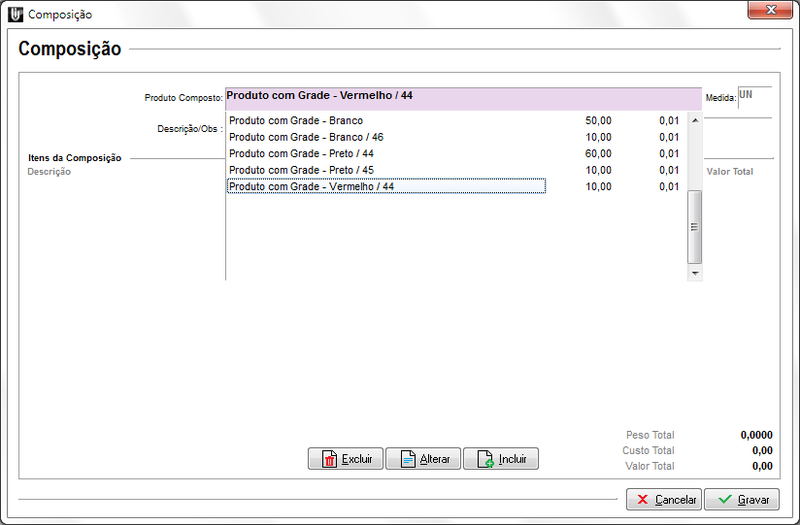Click the add icon on Incluir
This screenshot has height=525, width=800.
pyautogui.click(x=485, y=460)
